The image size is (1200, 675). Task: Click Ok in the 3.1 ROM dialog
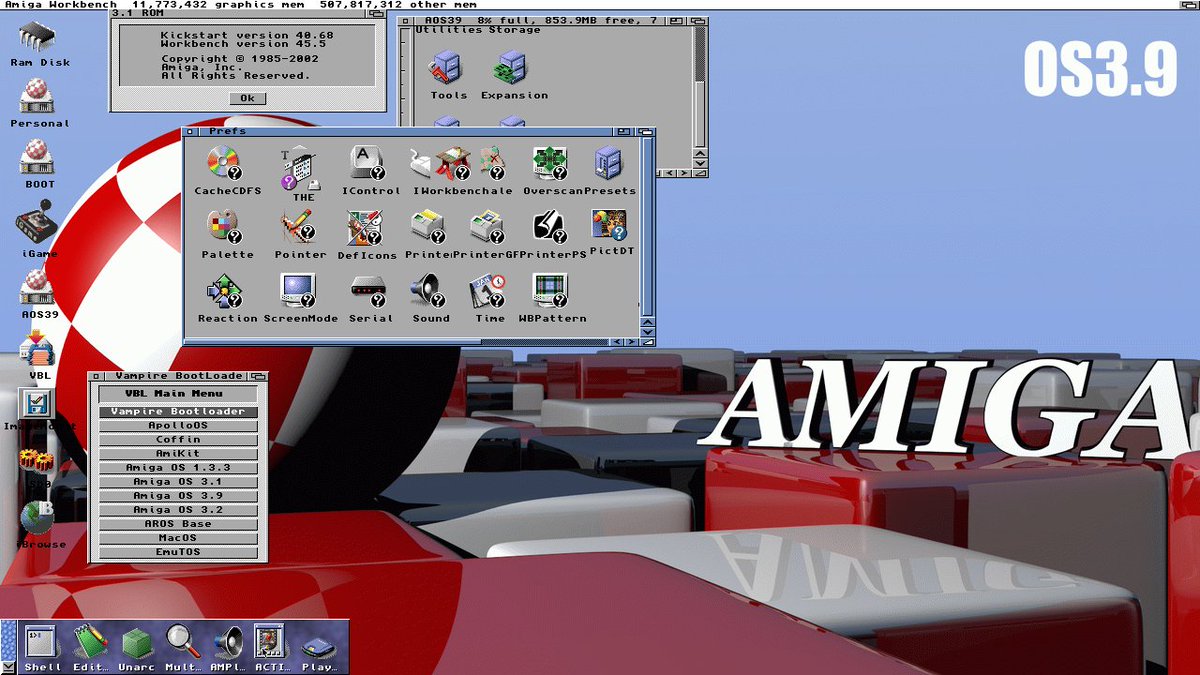[x=247, y=98]
